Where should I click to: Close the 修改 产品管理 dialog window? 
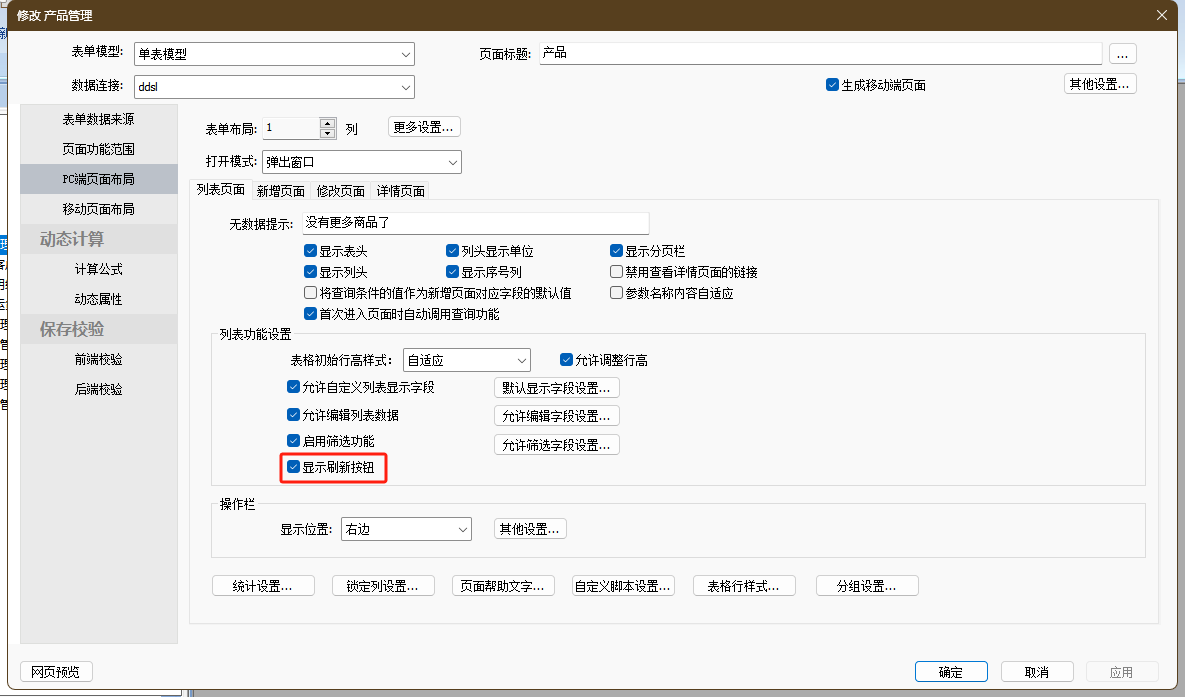(x=1161, y=14)
